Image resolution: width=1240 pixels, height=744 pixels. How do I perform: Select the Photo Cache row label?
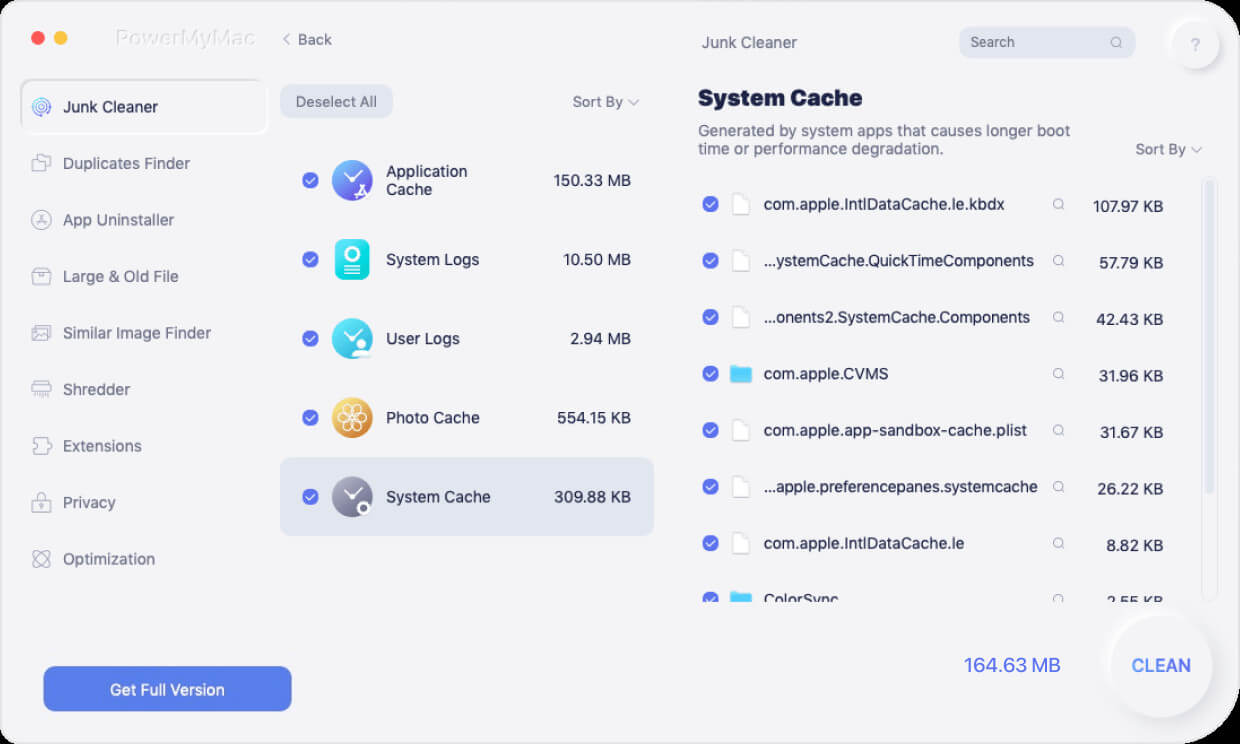[433, 417]
